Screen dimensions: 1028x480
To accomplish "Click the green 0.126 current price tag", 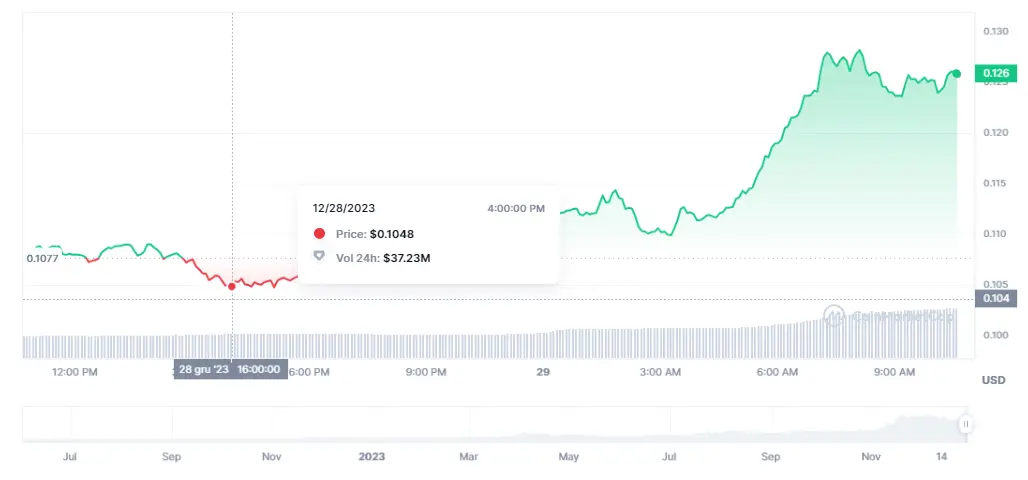I will [x=996, y=73].
